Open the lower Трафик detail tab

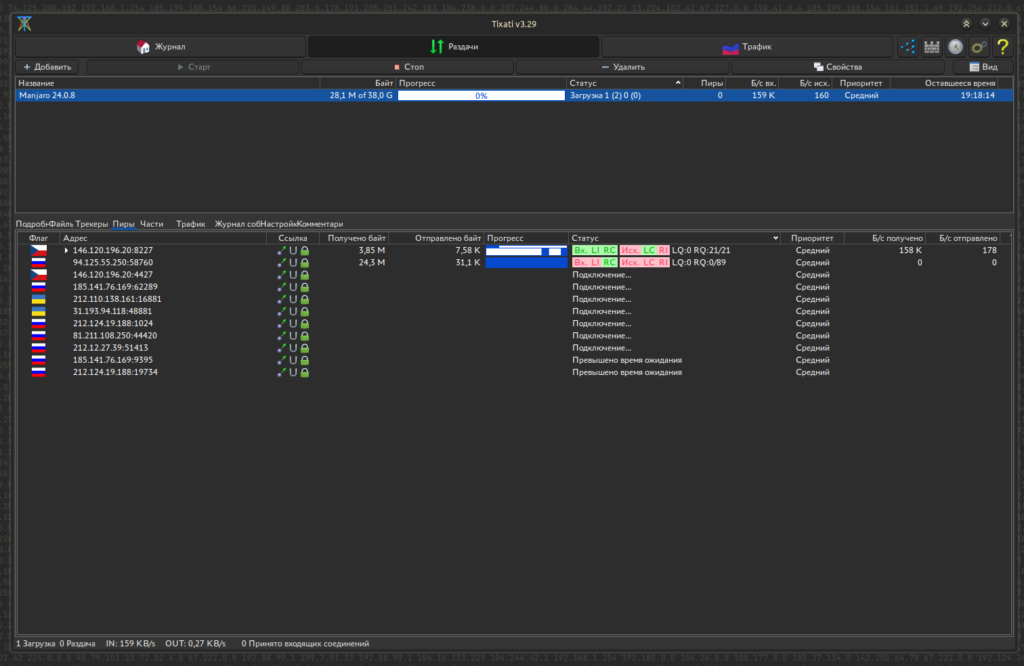point(191,224)
